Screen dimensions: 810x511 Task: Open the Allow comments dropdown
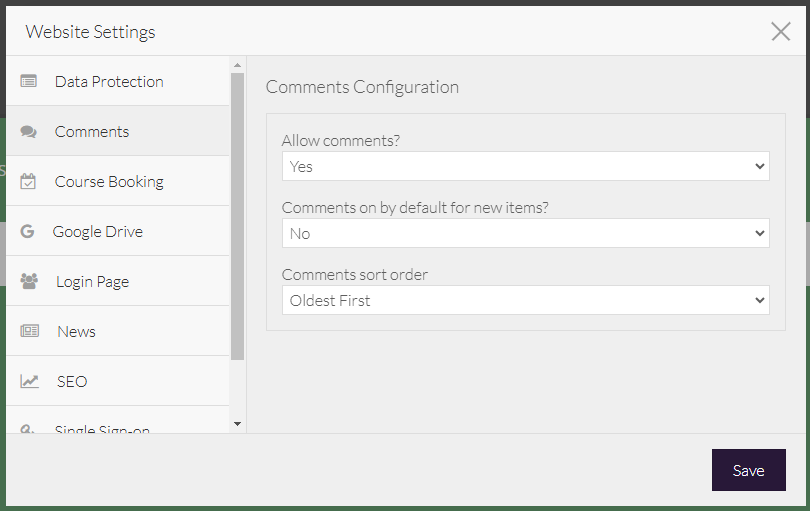[525, 166]
